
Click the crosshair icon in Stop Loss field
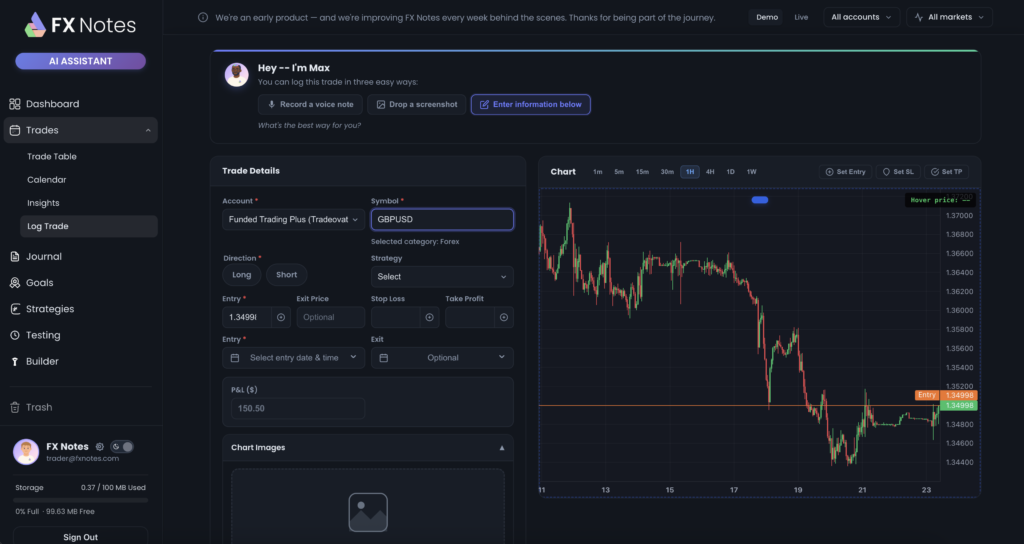(x=430, y=317)
